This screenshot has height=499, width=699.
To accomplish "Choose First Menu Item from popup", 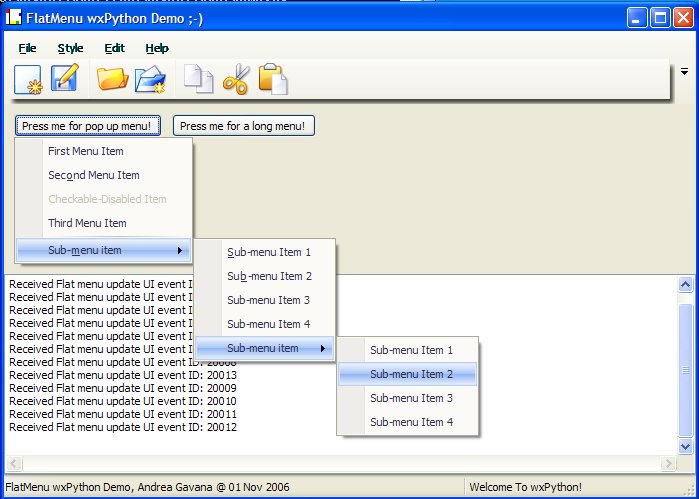I will coord(86,151).
